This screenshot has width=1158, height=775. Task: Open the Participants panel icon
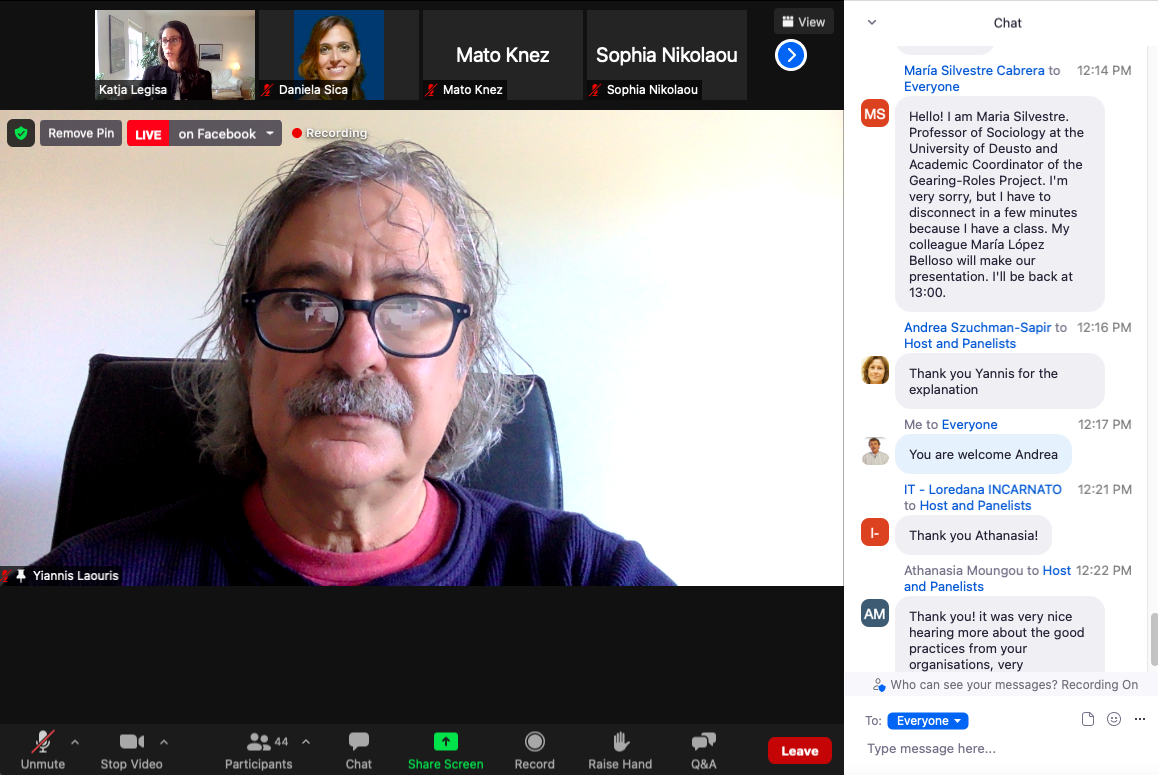[x=259, y=742]
